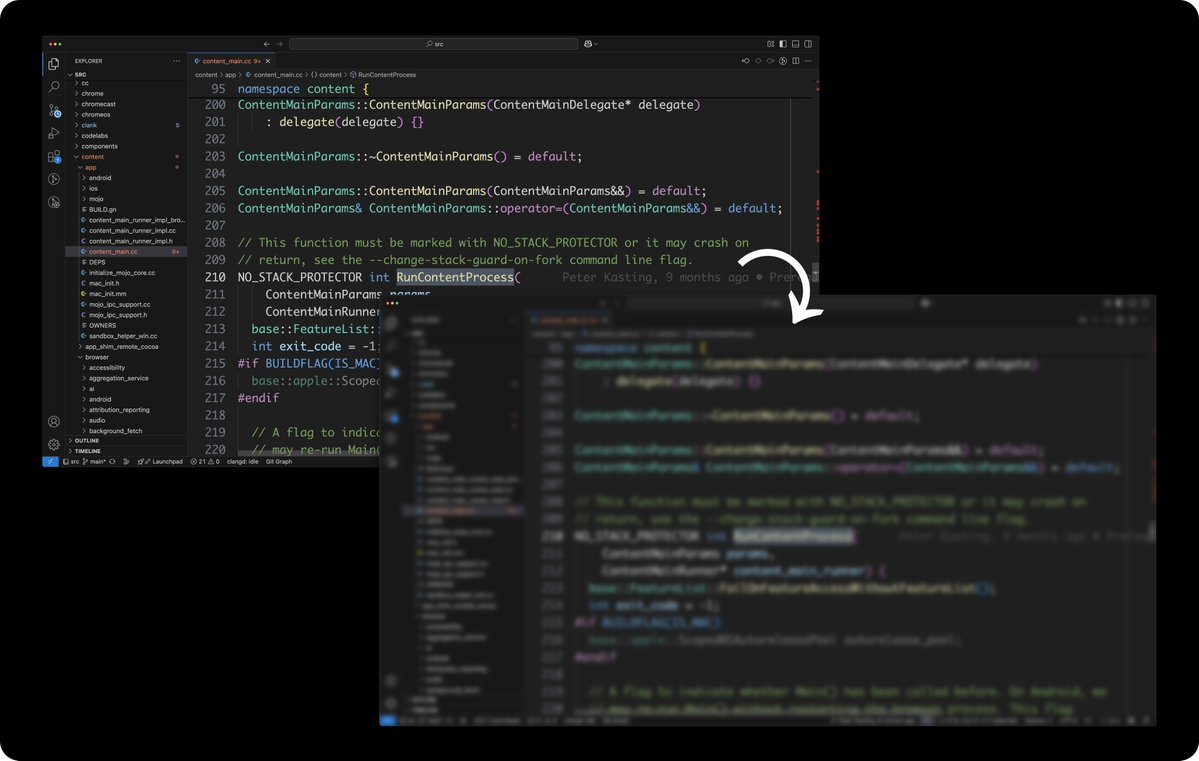Open the Search view in the activity bar
This screenshot has width=1199, height=761.
54,87
